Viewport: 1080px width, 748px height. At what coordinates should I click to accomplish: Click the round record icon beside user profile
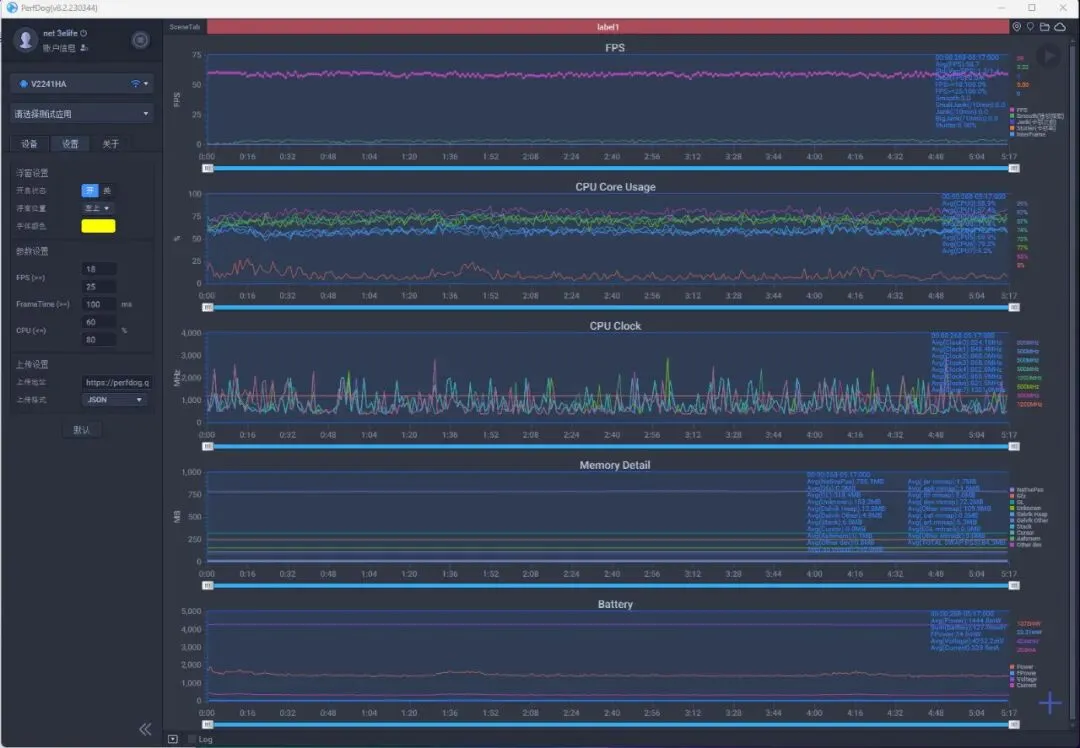pyautogui.click(x=141, y=41)
